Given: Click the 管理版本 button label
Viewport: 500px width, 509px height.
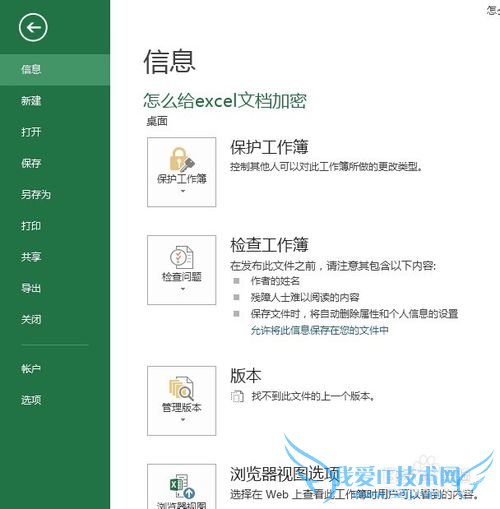Looking at the screenshot, I should (x=182, y=408).
